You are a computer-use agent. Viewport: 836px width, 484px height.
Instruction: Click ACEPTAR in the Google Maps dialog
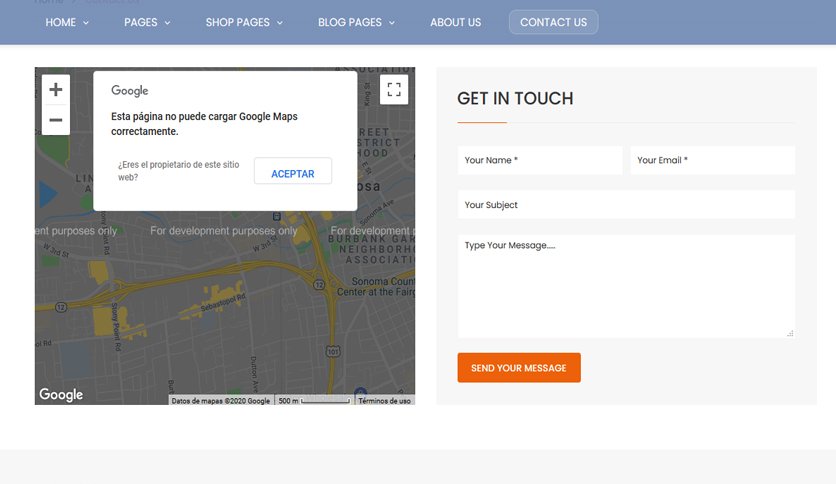[293, 171]
